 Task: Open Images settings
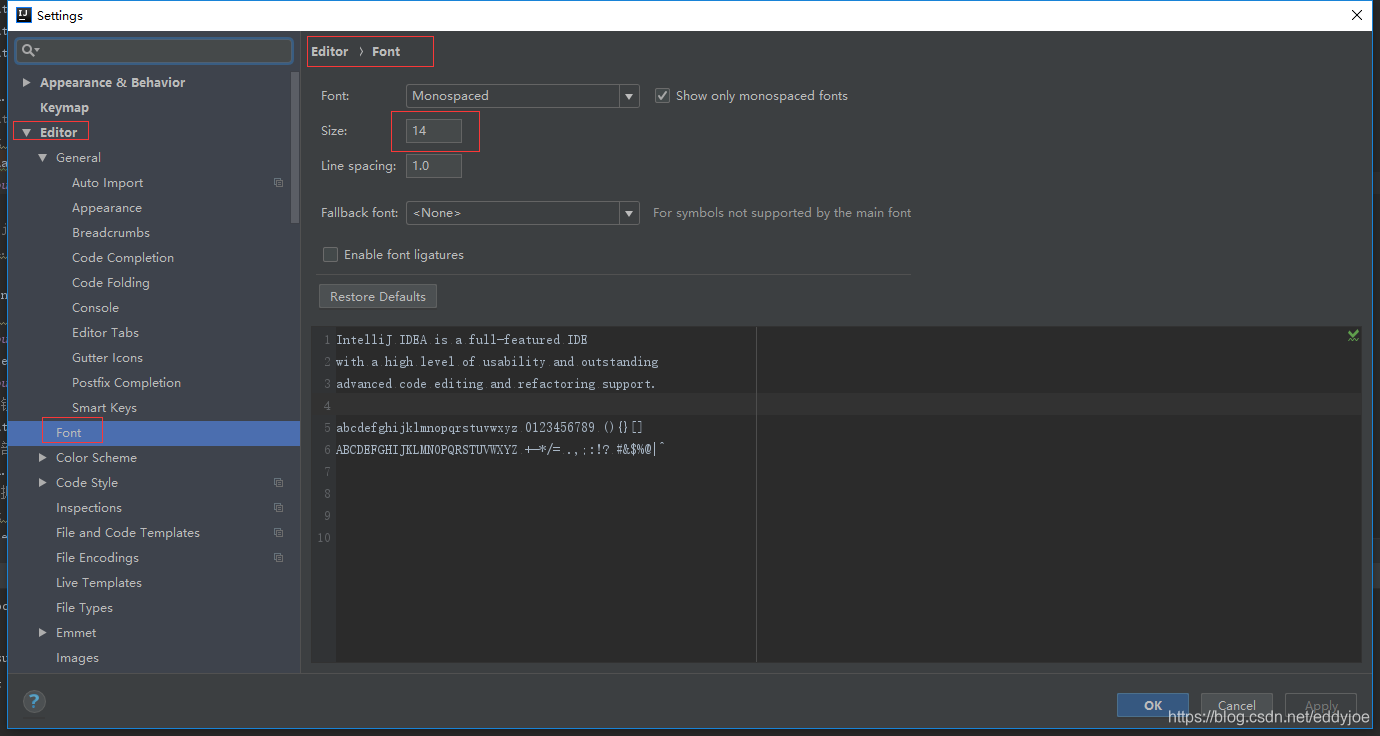point(77,658)
